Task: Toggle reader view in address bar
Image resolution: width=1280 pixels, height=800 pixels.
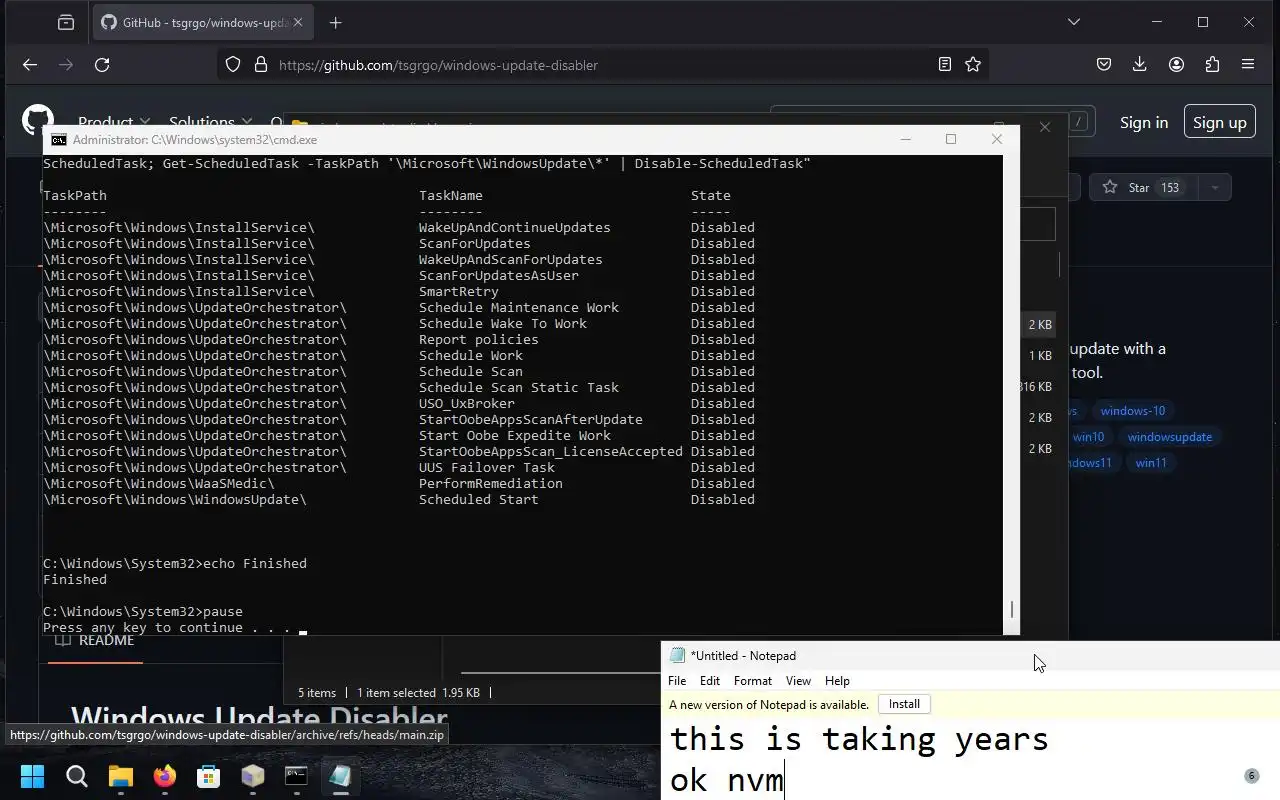Action: (944, 64)
